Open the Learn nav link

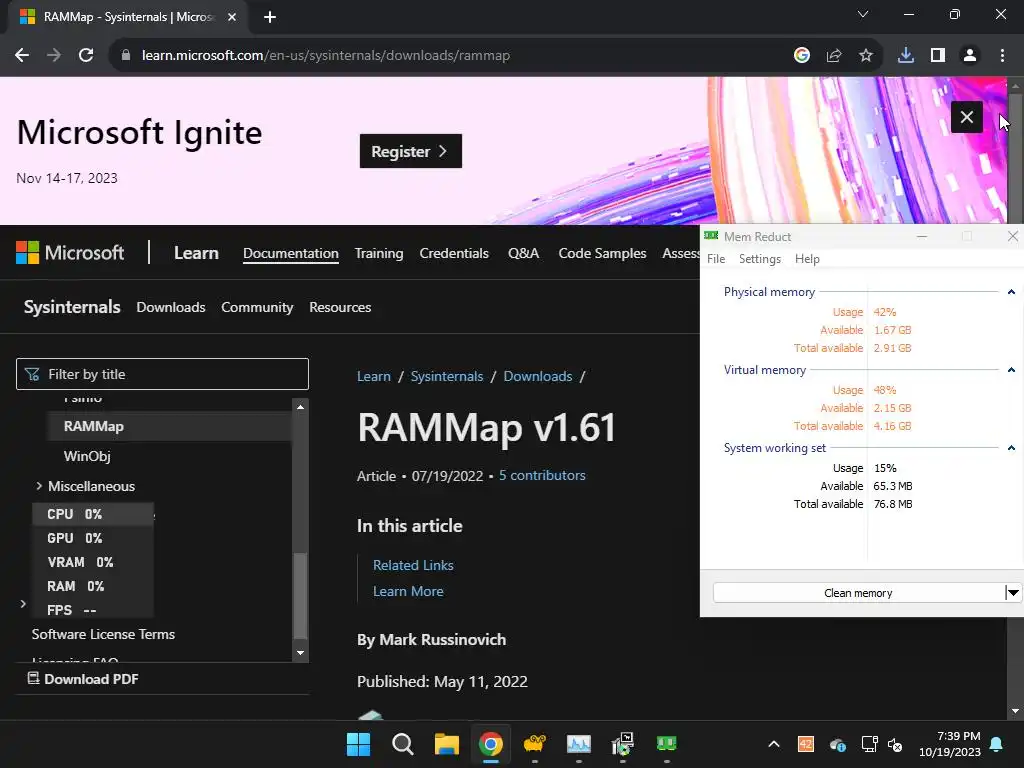point(196,253)
